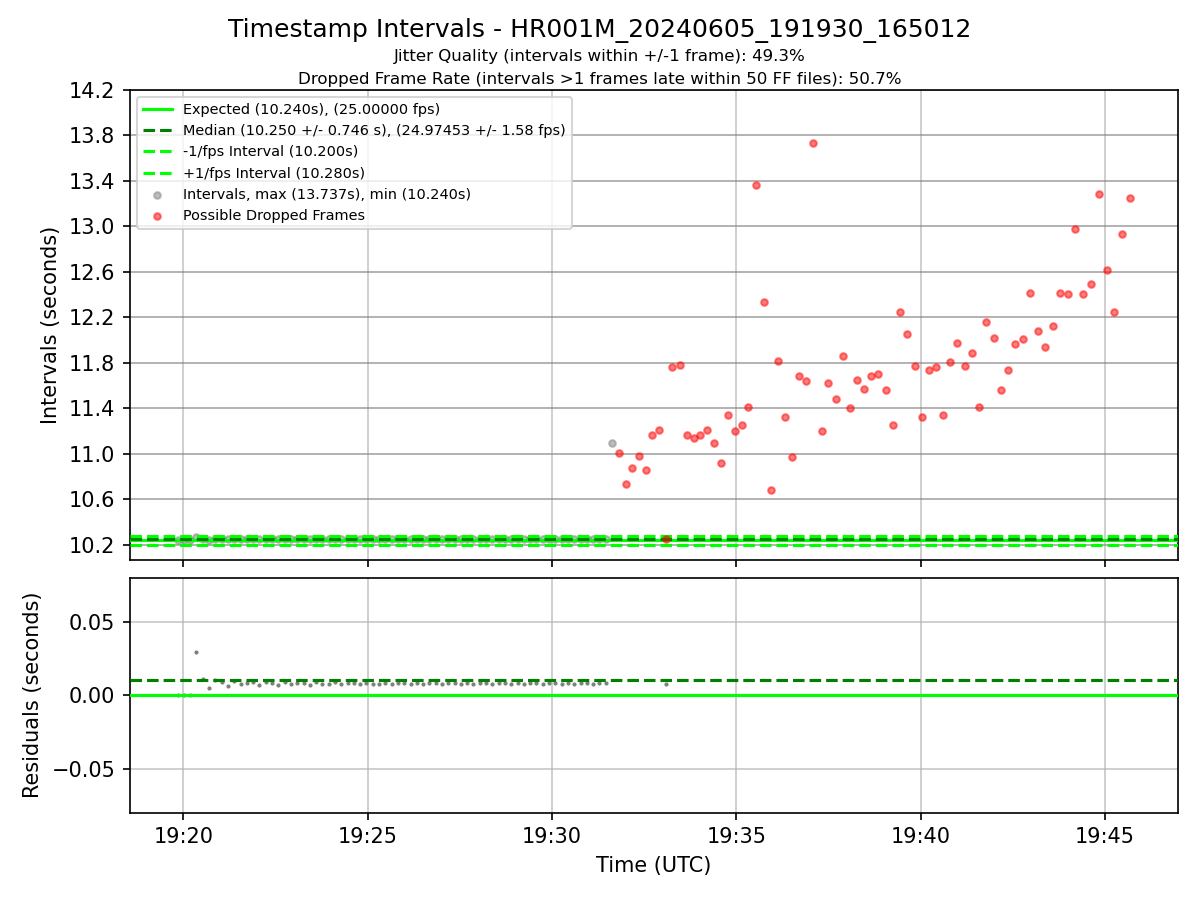Click the 0.00 residuals tick label
Screen dimensions: 1200x900
click(x=94, y=695)
